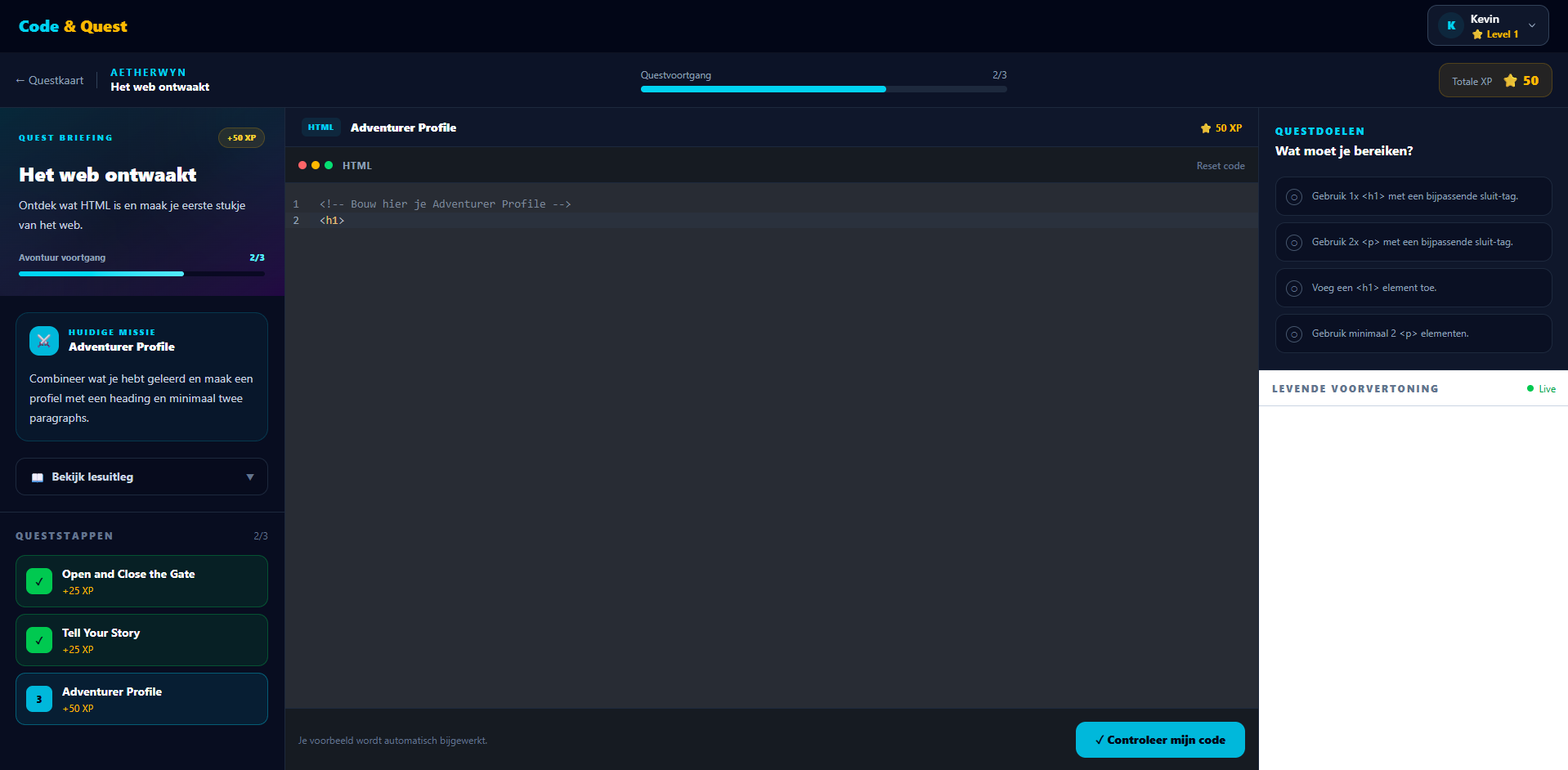Click the 50 XP star in editor header
The height and width of the screenshot is (770, 1568).
pos(1205,128)
